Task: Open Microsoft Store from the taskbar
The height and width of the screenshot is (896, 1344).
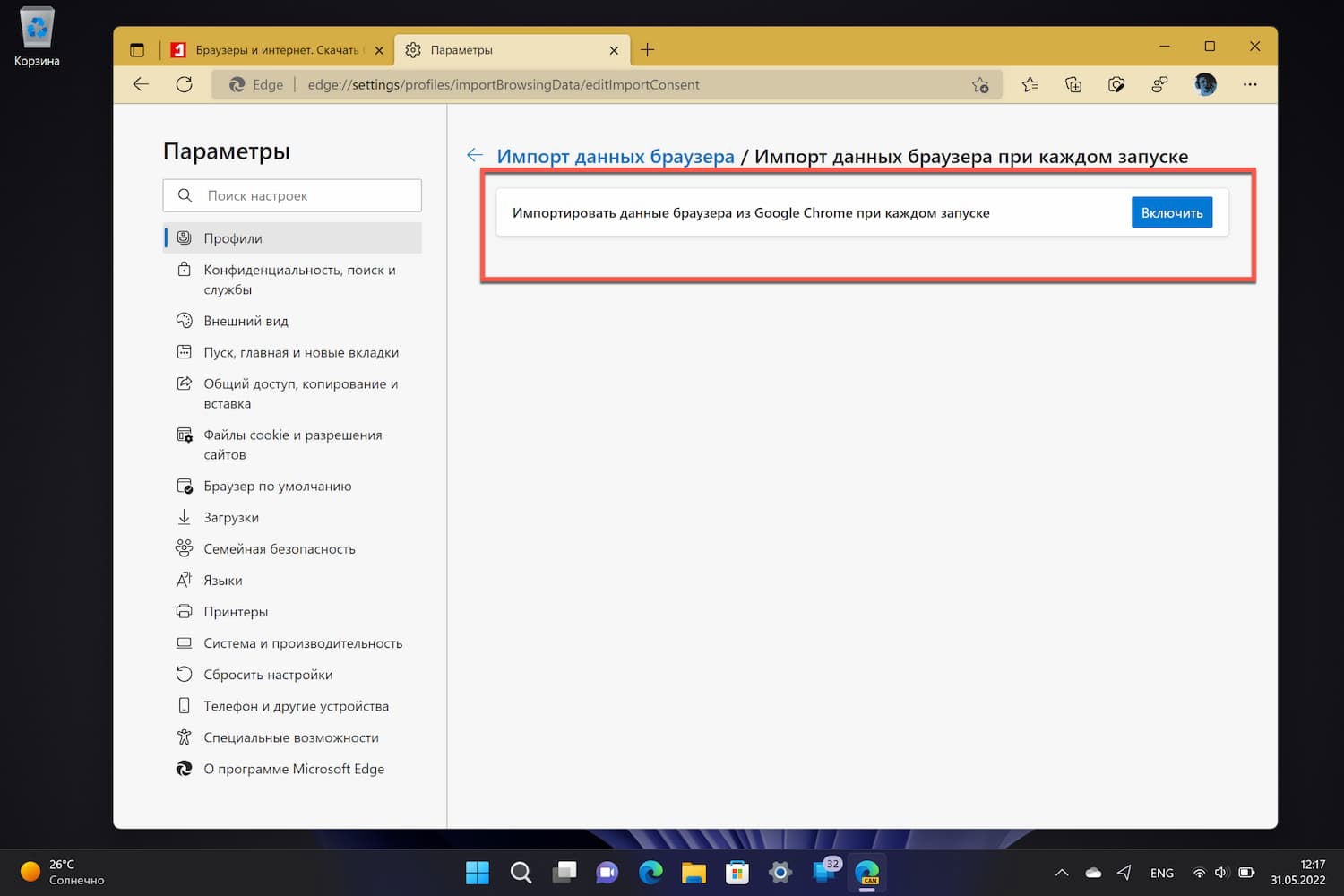Action: (x=737, y=872)
